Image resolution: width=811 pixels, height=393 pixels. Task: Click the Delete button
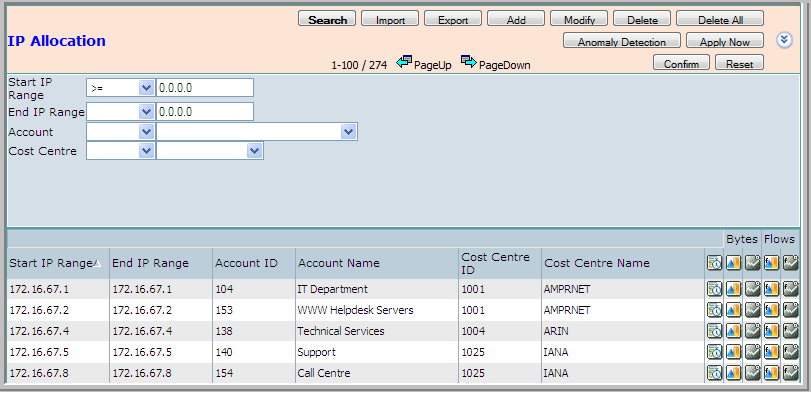642,19
